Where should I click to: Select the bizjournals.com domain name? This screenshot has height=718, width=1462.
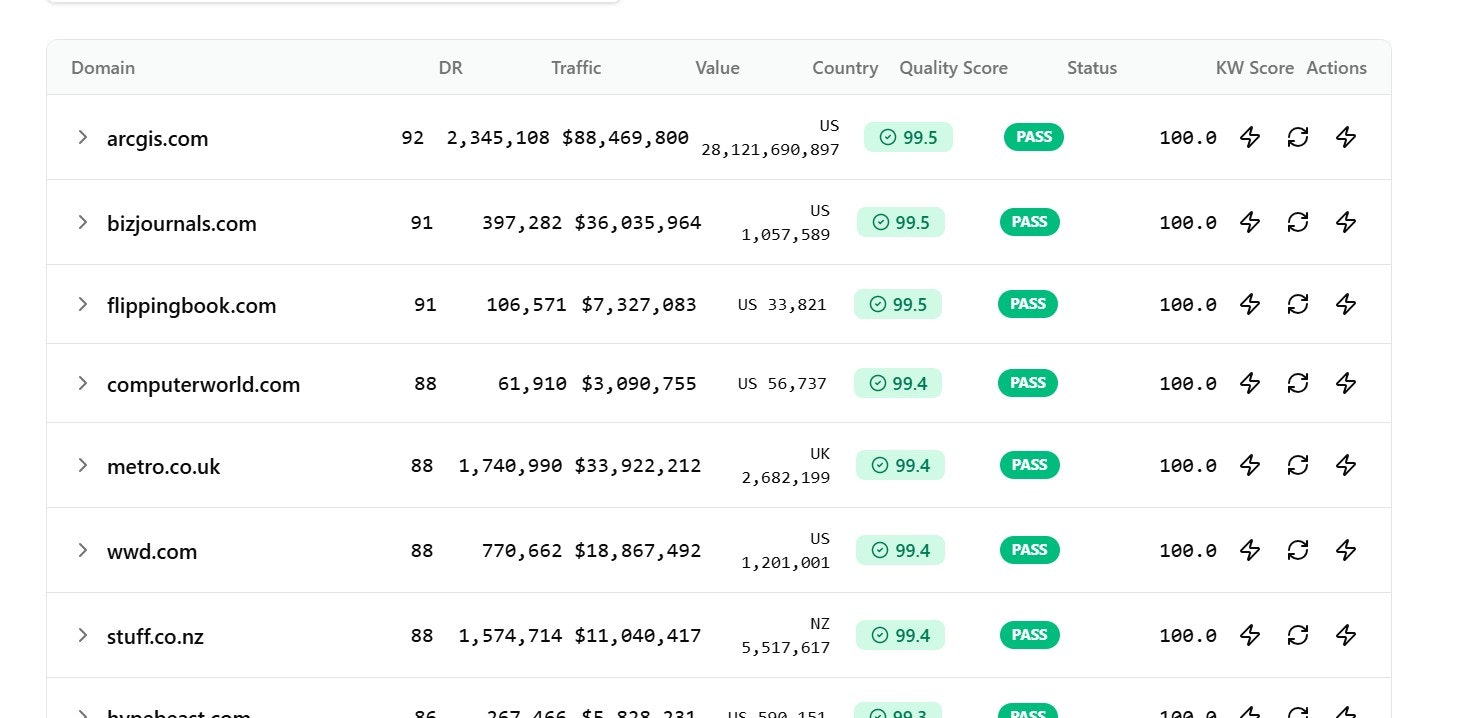pos(182,224)
